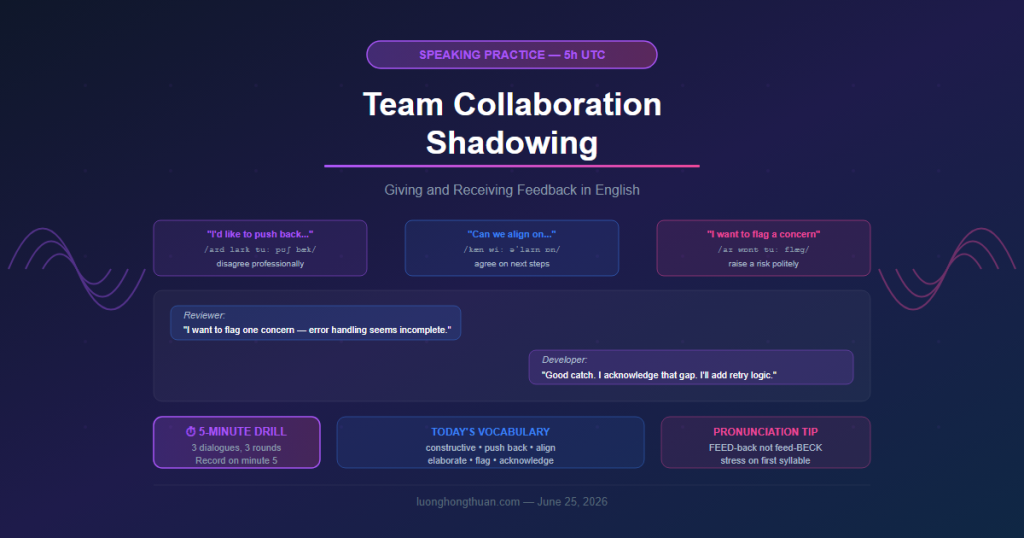This screenshot has height=538, width=1024.
Task: Click the SPEAKING PRACTICE — 5h UTC badge
Action: (x=511, y=55)
